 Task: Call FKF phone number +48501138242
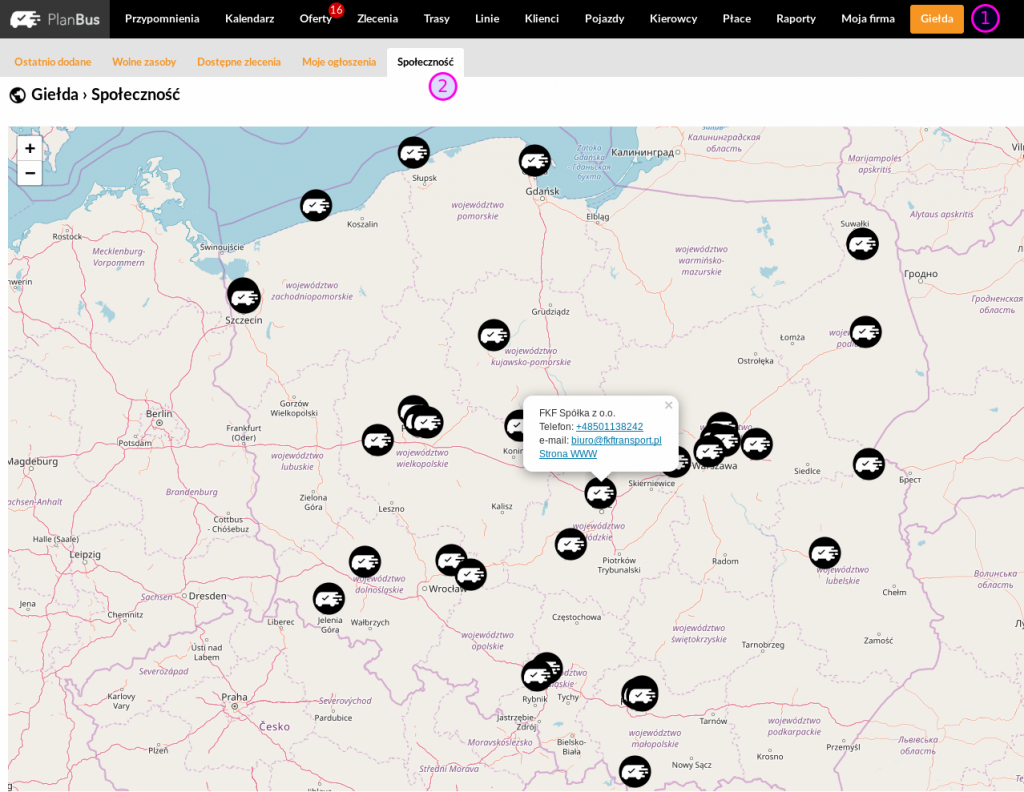tap(609, 426)
